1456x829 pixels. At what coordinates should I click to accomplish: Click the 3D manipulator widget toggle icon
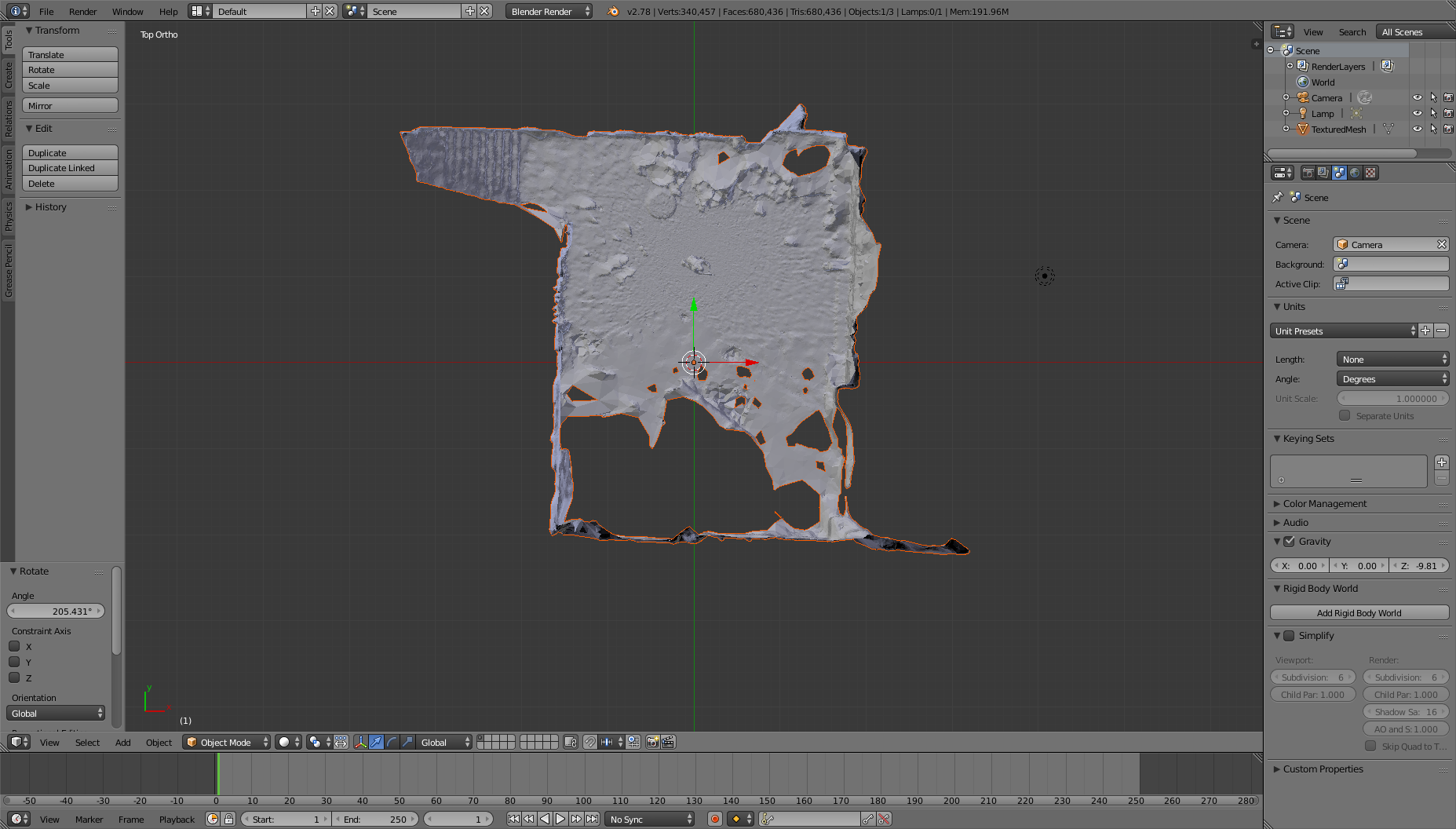(360, 742)
